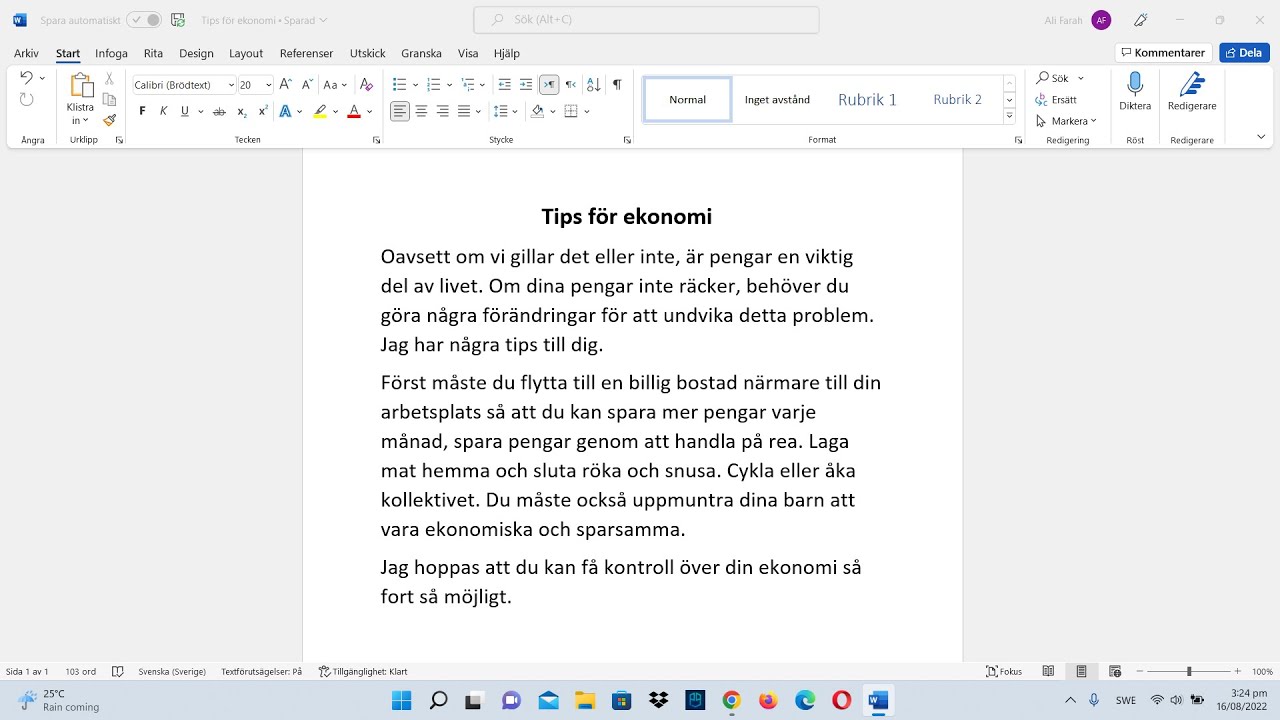Apply superscript formatting
1280x720 pixels.
[x=262, y=112]
